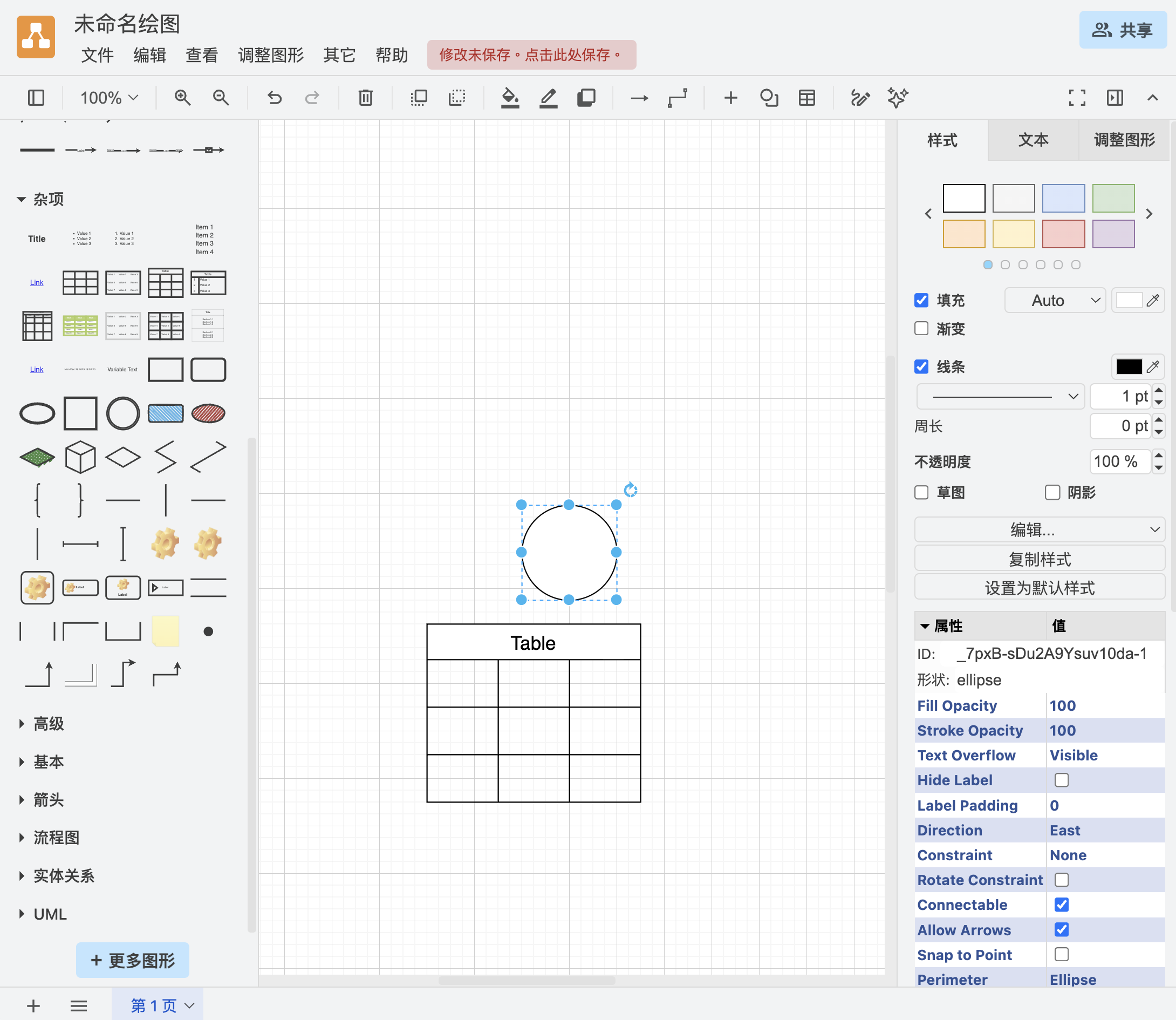Click the zoom in magnifier

coord(182,98)
